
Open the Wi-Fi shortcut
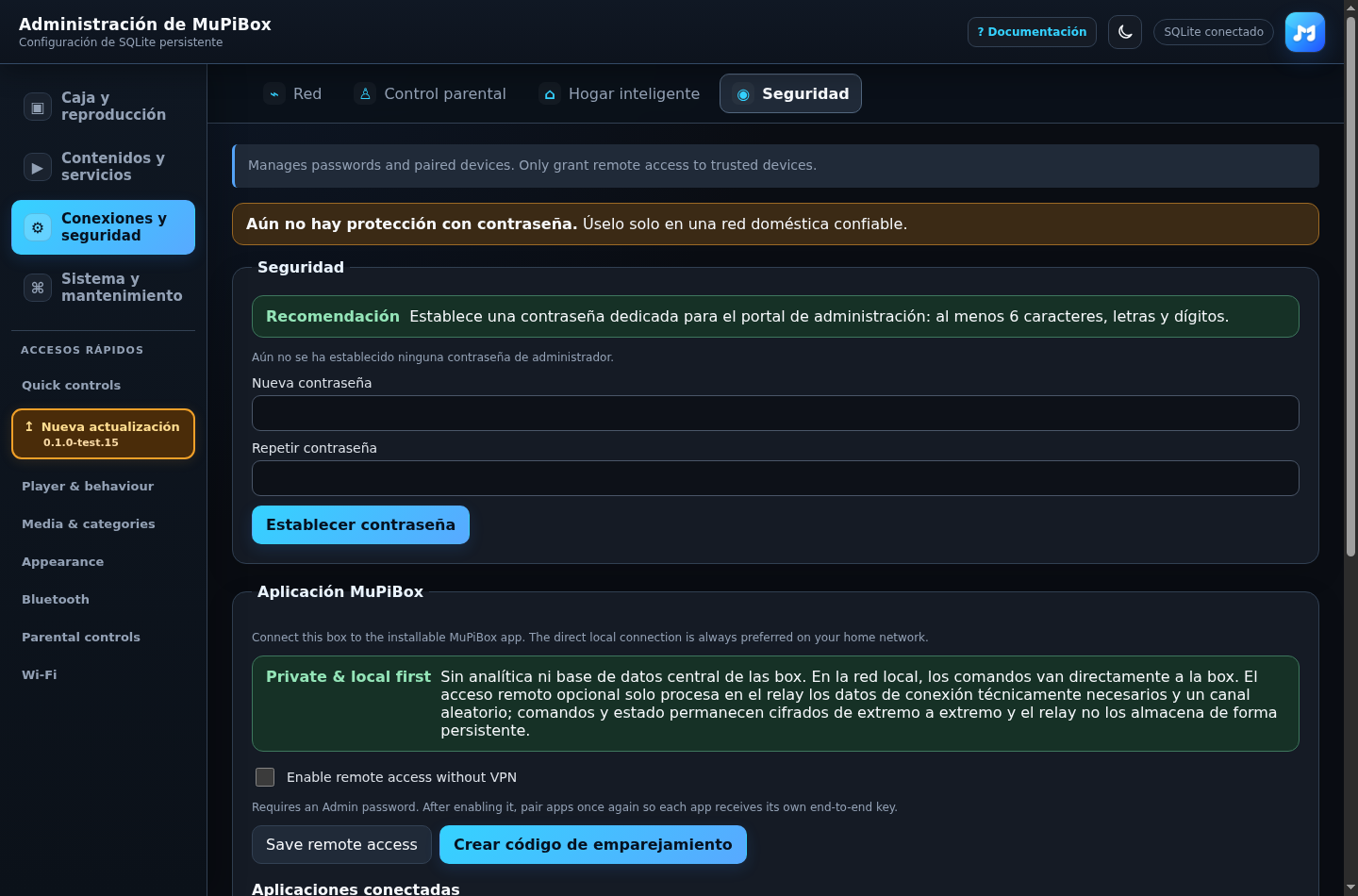coord(104,675)
